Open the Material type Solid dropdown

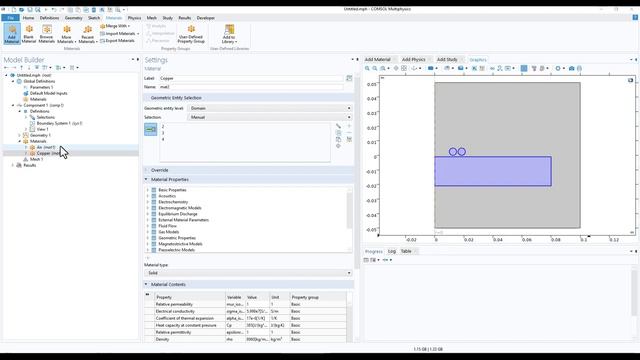tap(248, 273)
